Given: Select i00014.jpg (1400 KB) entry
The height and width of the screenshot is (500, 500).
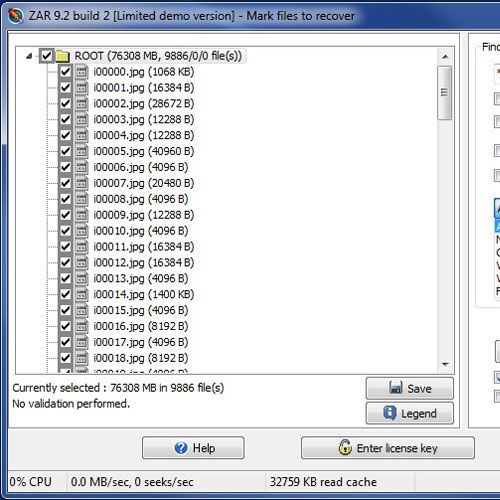Looking at the screenshot, I should [144, 294].
